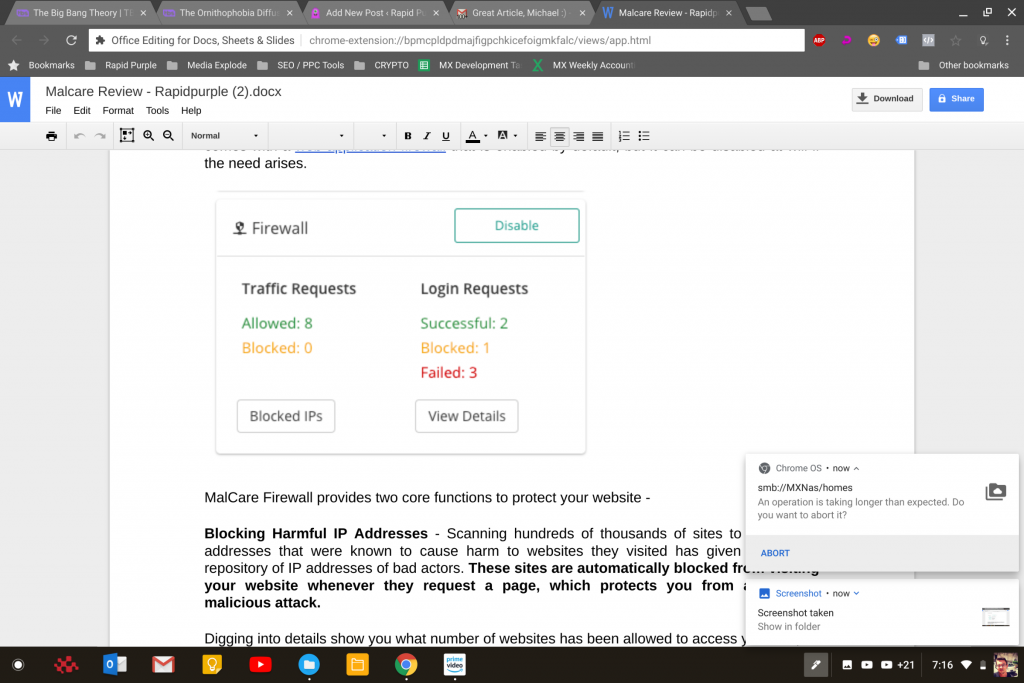Screen dimensions: 1024x683
Task: Open Prime Video from the shelf
Action: tap(455, 665)
